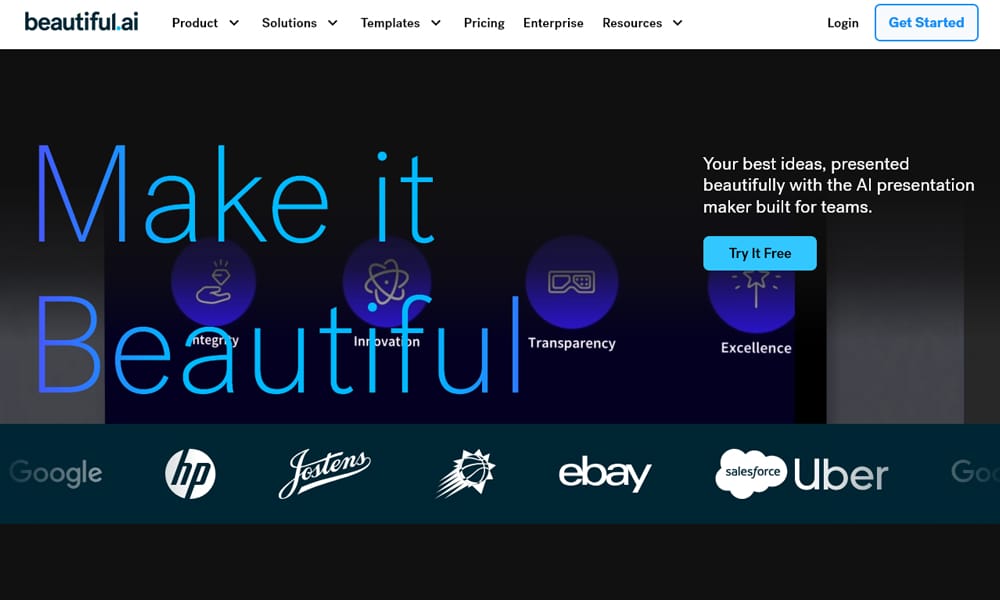This screenshot has width=1000, height=600.
Task: Click the Get Started button
Action: click(x=926, y=22)
